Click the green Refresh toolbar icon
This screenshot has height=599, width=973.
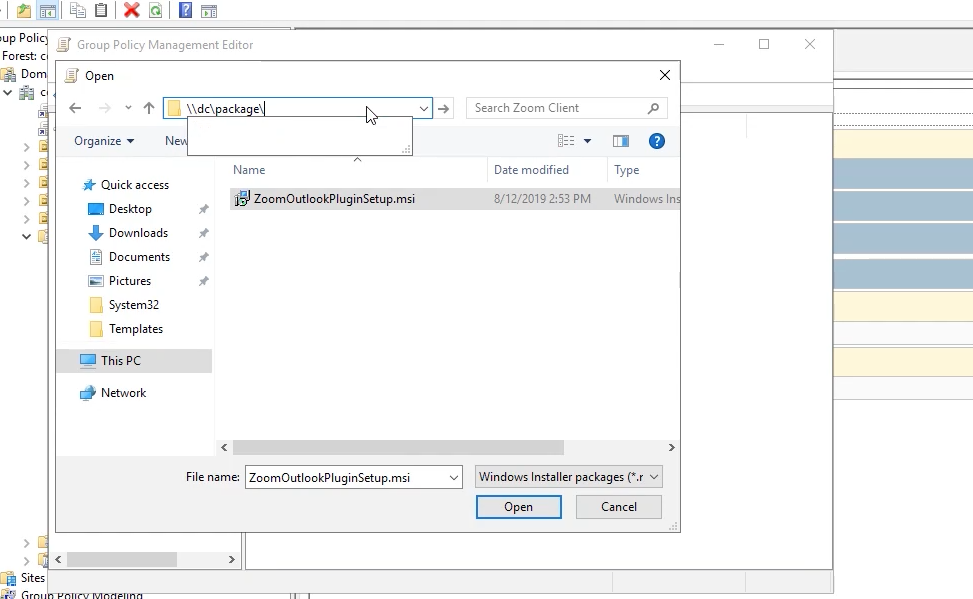[x=155, y=10]
